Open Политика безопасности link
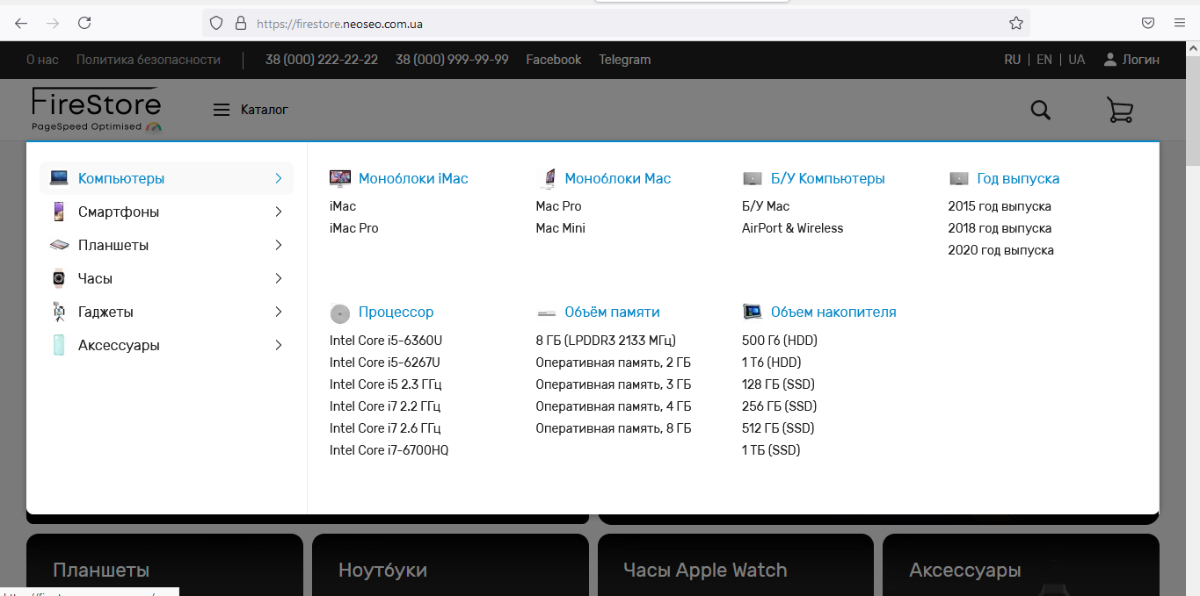 148,60
